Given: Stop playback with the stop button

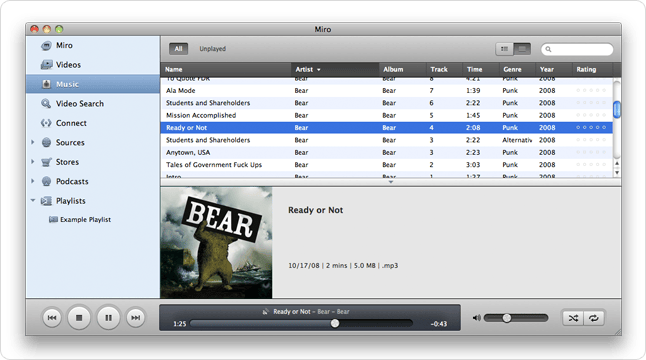Looking at the screenshot, I should 79,318.
